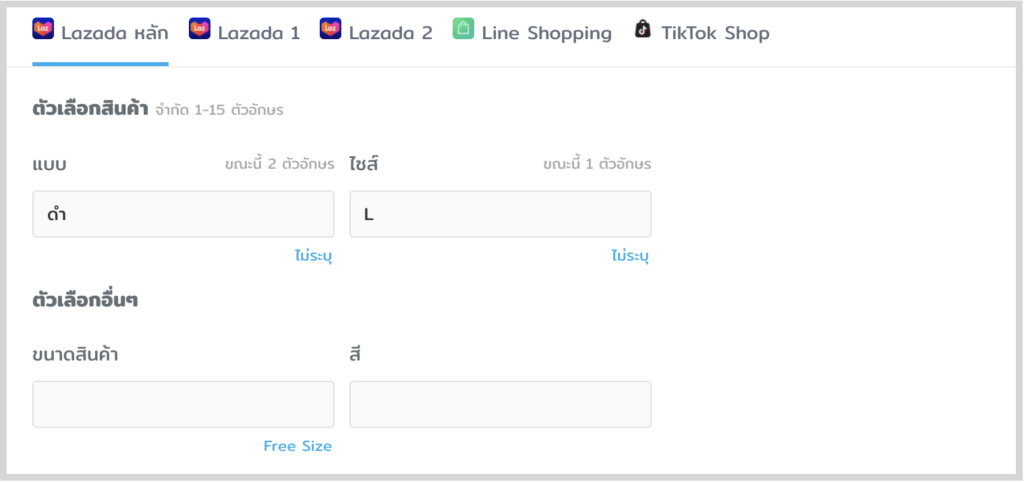Open the Lazada 1 tab
The height and width of the screenshot is (482, 1024).
(258, 33)
